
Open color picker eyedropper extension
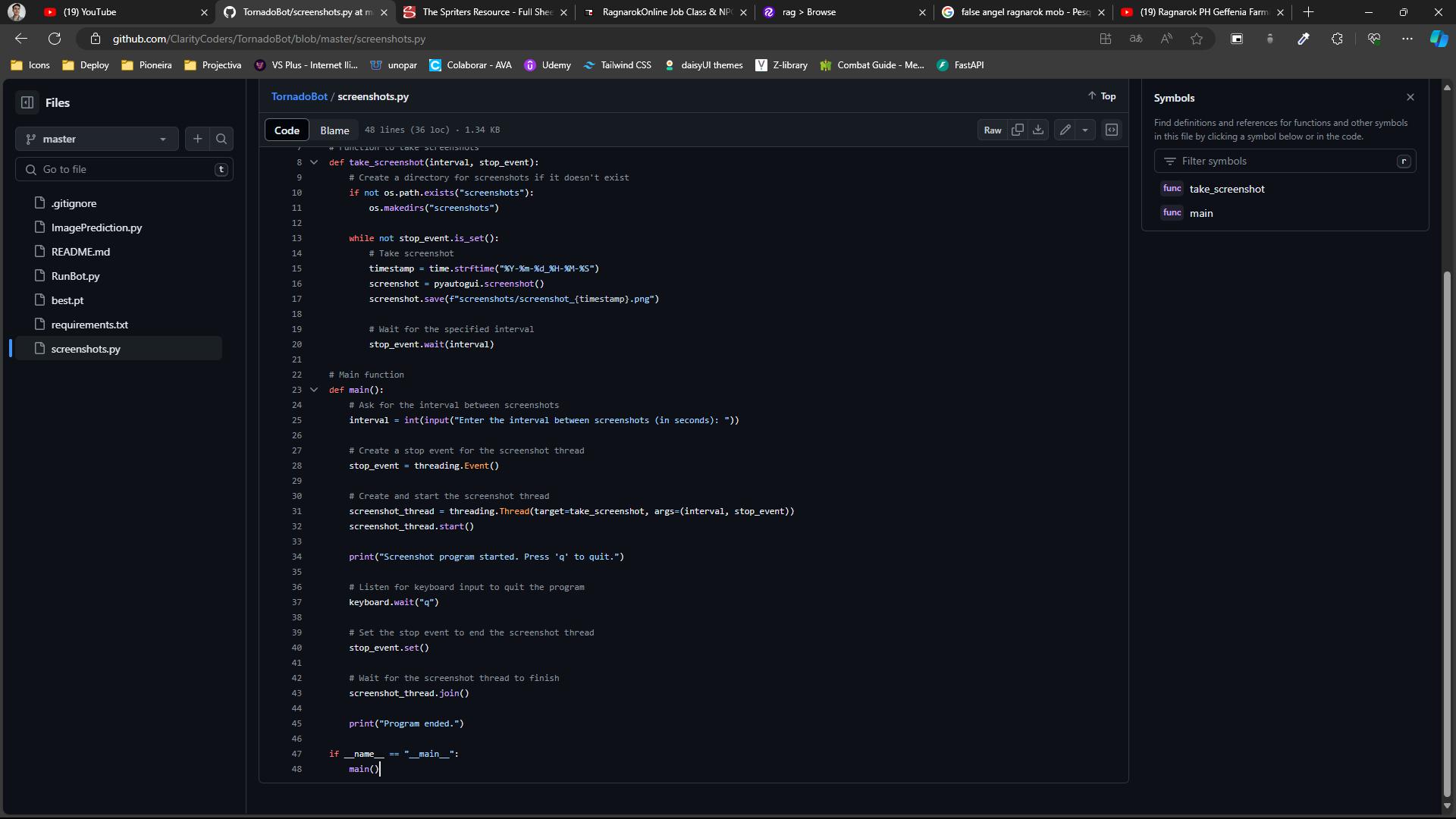click(x=1304, y=39)
